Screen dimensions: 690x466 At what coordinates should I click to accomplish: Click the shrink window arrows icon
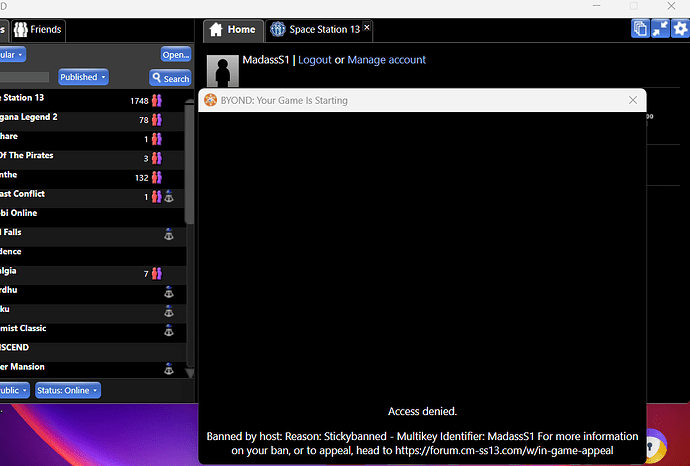[x=660, y=29]
